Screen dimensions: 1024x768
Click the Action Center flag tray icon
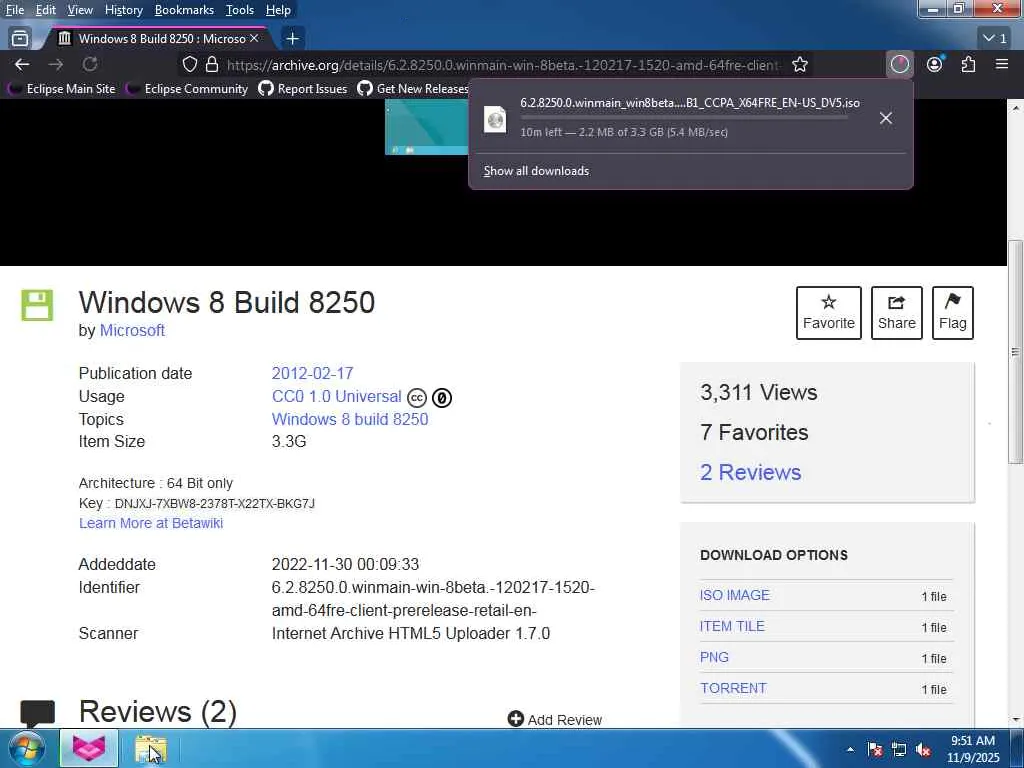tap(875, 750)
